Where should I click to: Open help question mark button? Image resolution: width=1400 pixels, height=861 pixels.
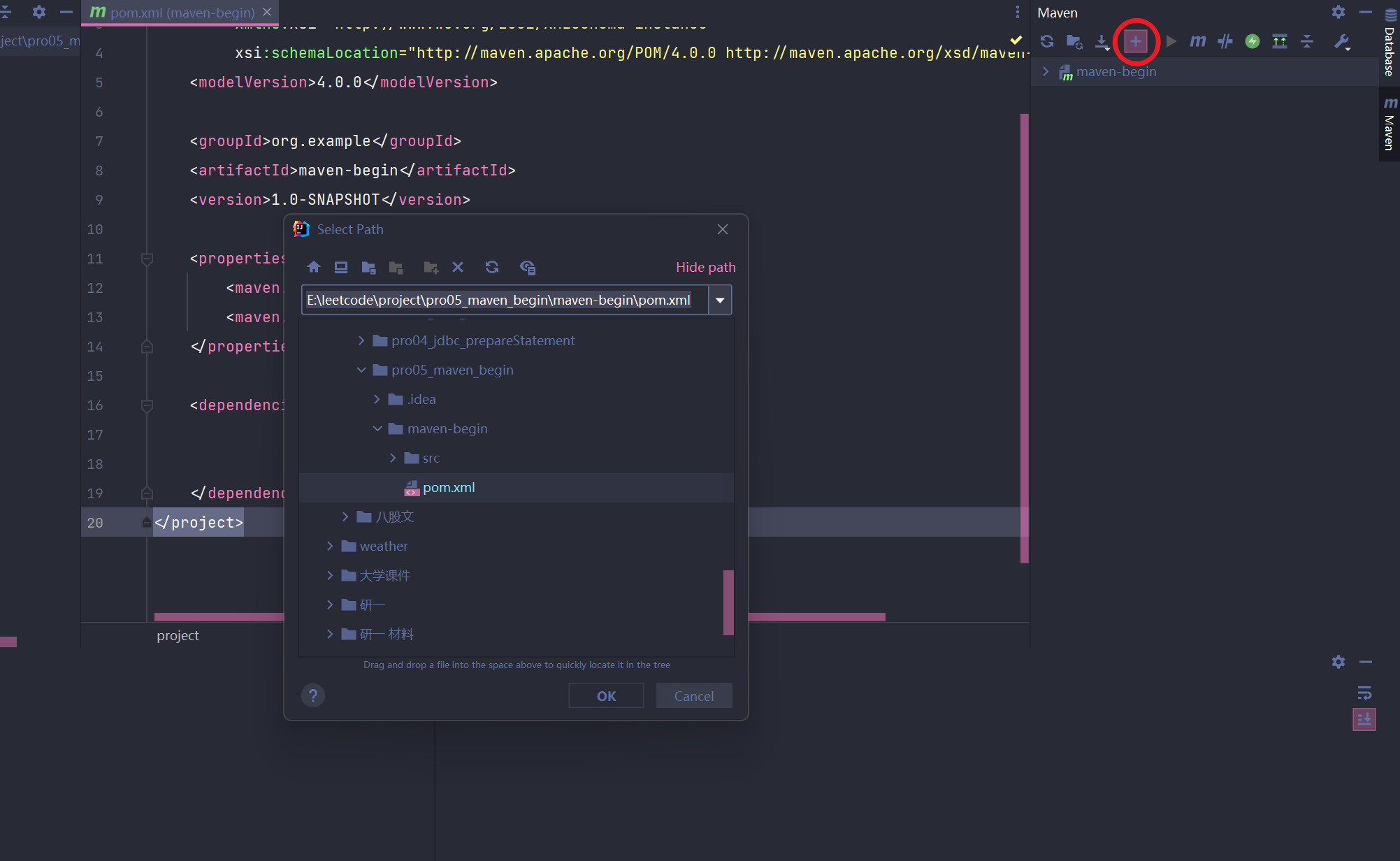313,695
